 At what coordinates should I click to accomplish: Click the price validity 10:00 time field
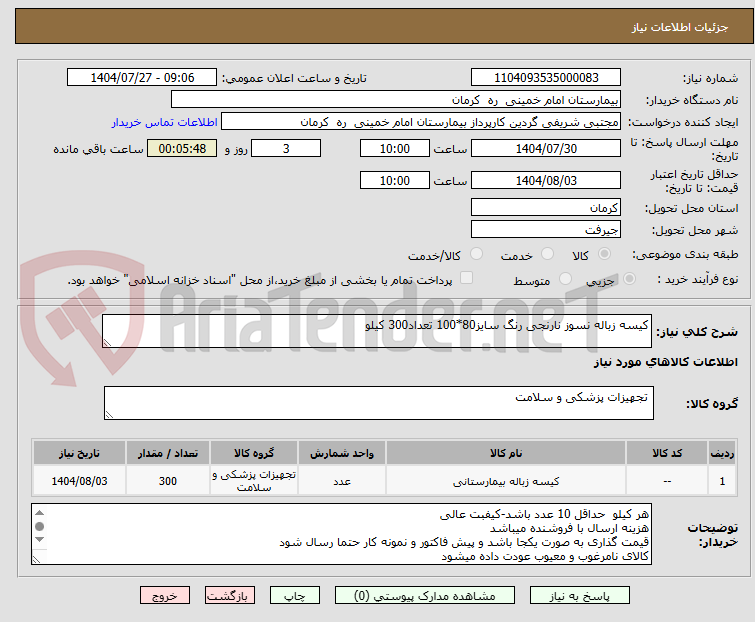click(394, 180)
